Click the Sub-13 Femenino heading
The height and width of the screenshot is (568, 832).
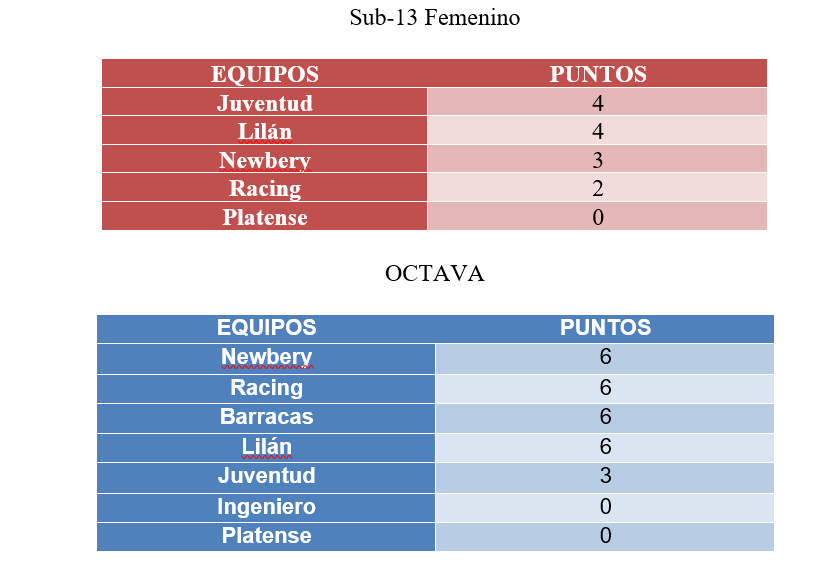click(x=435, y=18)
